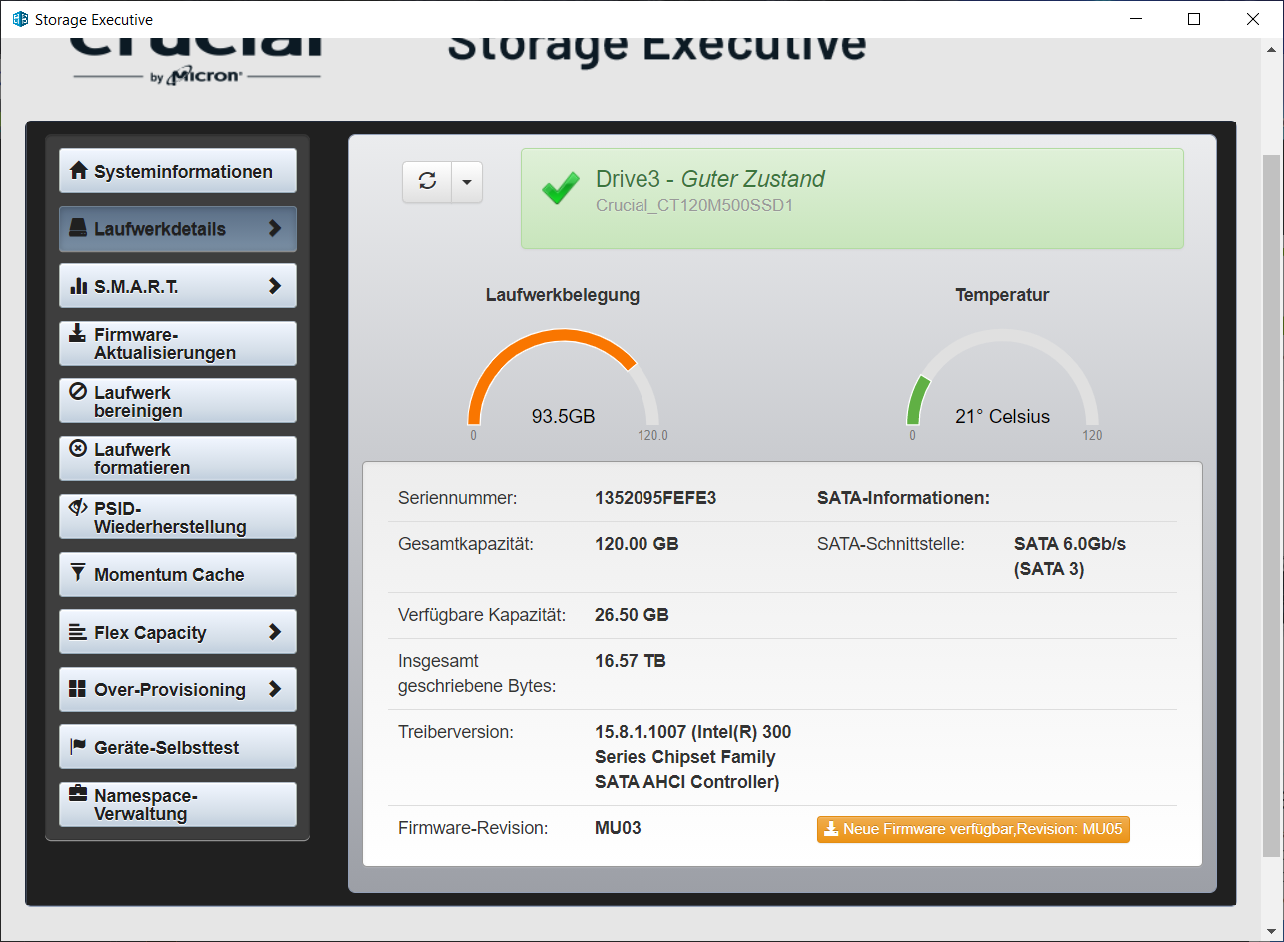This screenshot has width=1284, height=942.
Task: Click the prohibition icon on Laufwerk bereinigen
Action: [77, 391]
